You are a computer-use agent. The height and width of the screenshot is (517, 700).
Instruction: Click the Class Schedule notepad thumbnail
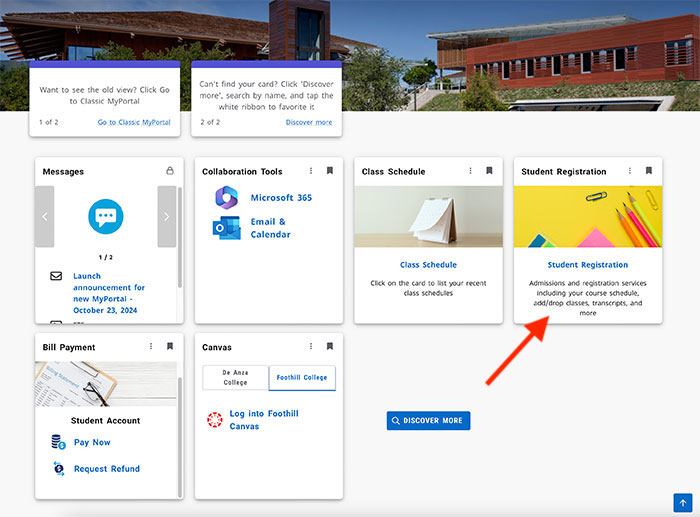pyautogui.click(x=428, y=217)
